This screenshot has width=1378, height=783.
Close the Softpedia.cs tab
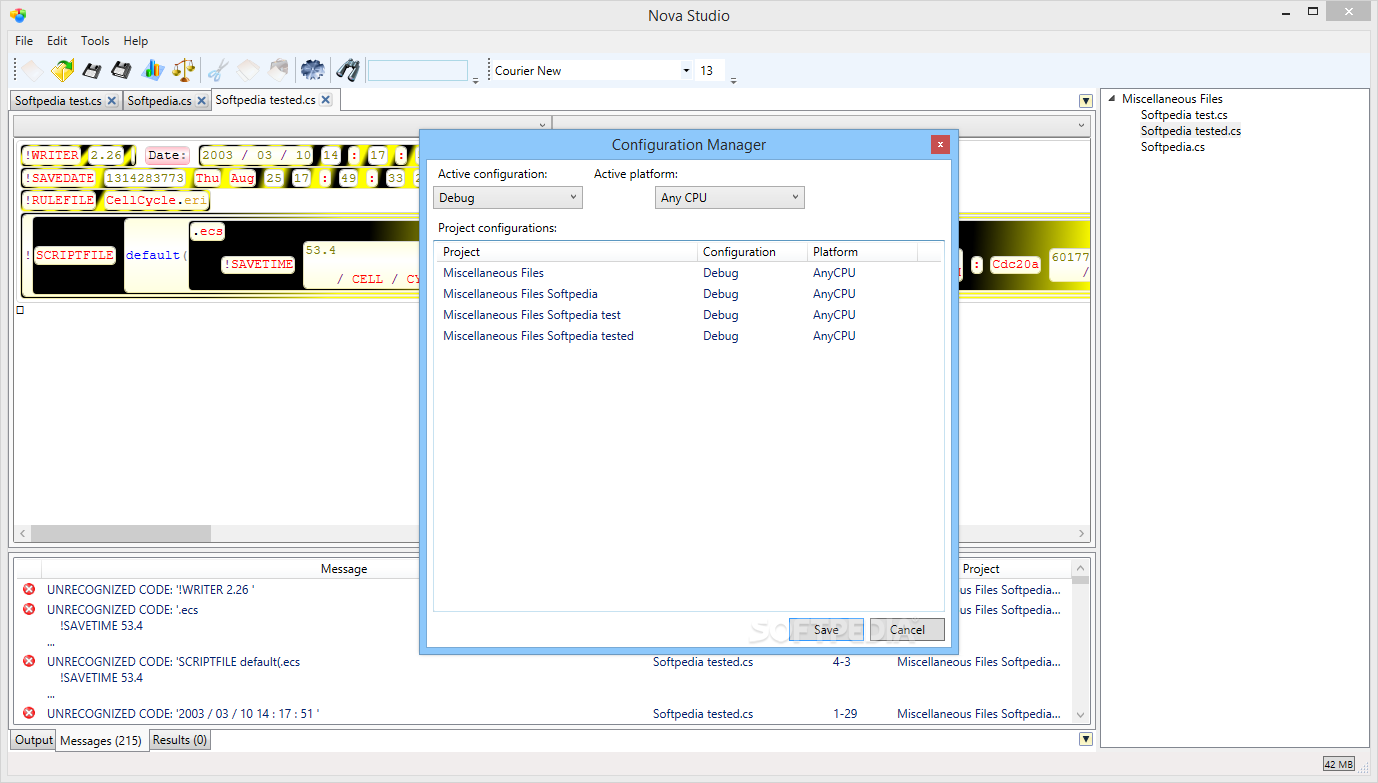coord(201,101)
